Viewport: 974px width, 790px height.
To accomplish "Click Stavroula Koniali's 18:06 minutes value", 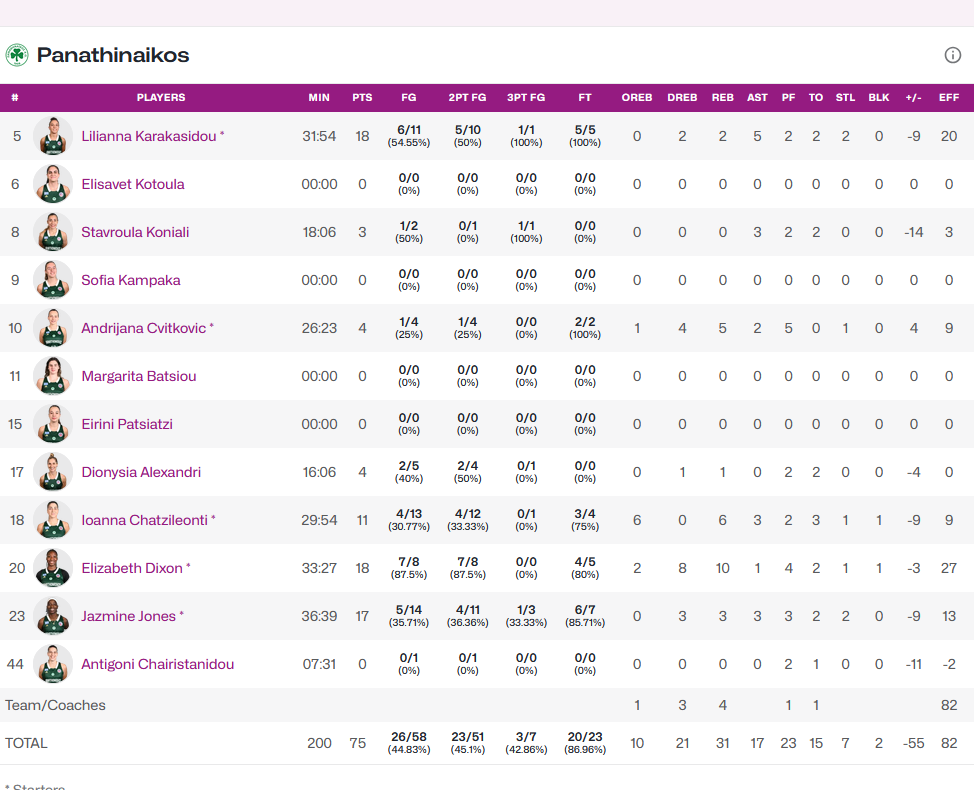I will (319, 232).
